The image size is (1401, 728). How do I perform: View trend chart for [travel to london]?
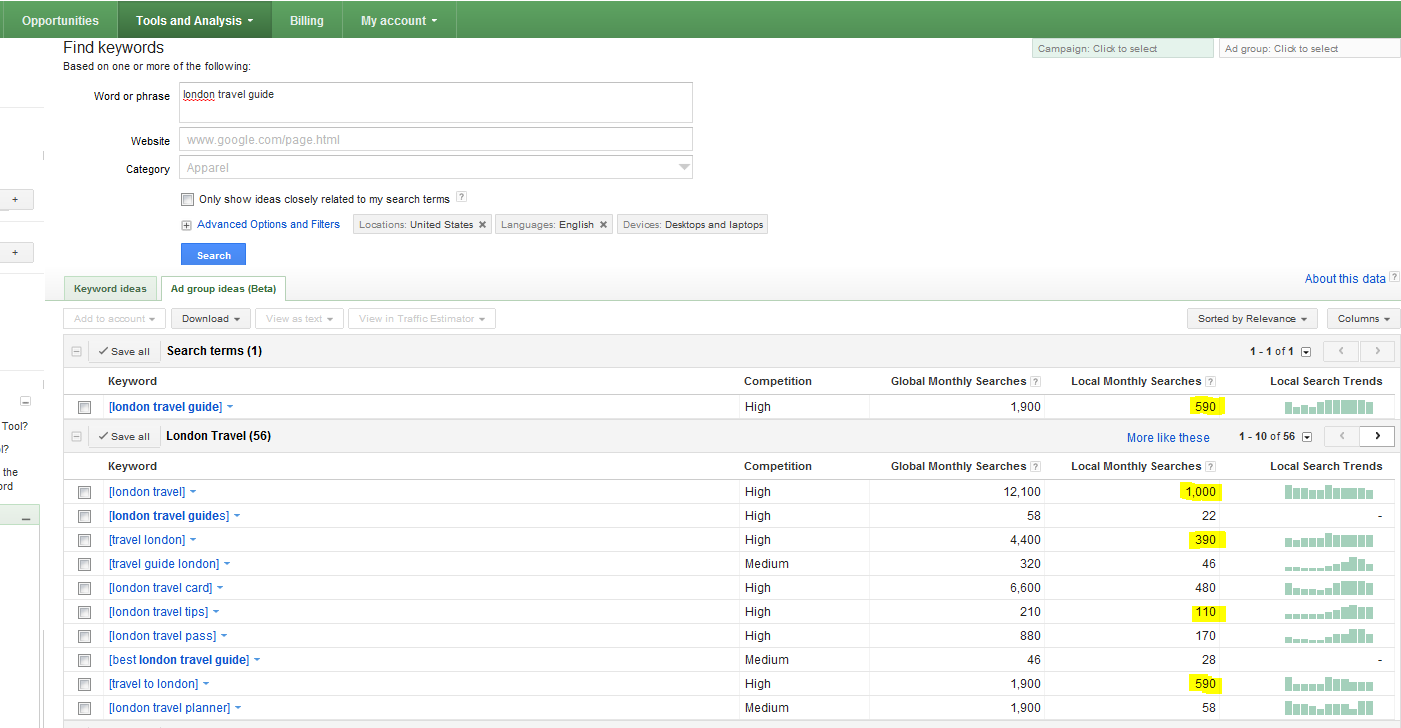tap(1329, 684)
